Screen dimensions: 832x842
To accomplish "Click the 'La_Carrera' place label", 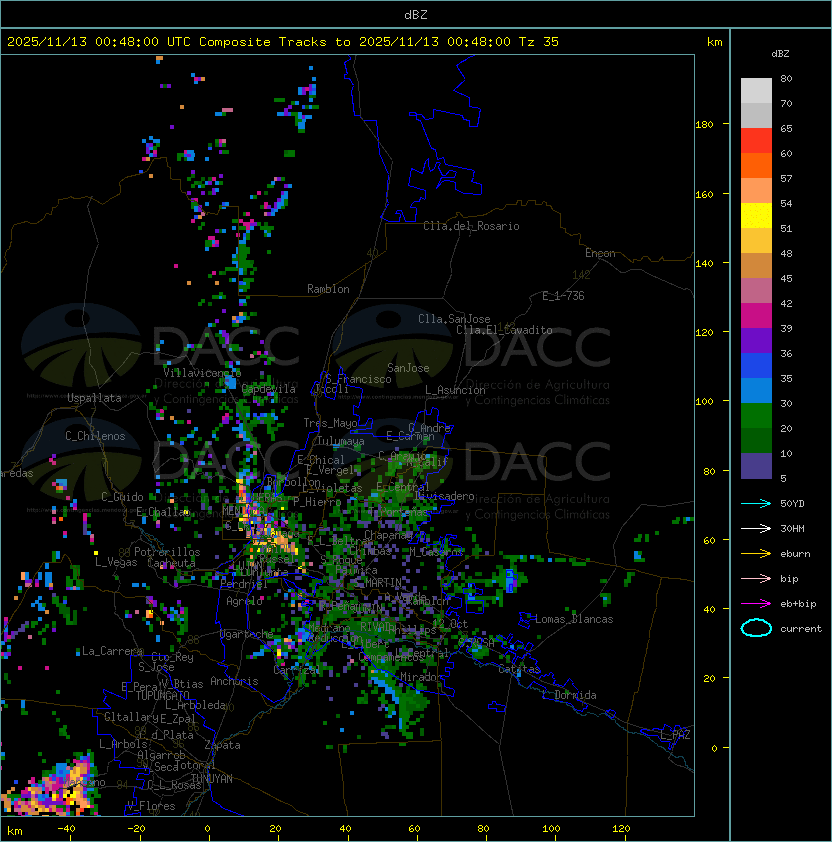I will pyautogui.click(x=112, y=651).
